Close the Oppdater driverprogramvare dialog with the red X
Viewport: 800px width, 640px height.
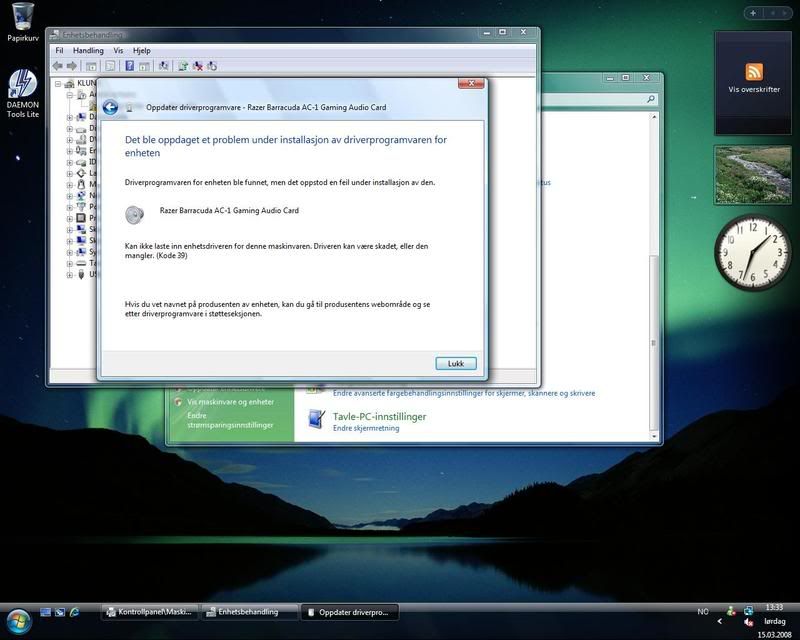tap(471, 83)
